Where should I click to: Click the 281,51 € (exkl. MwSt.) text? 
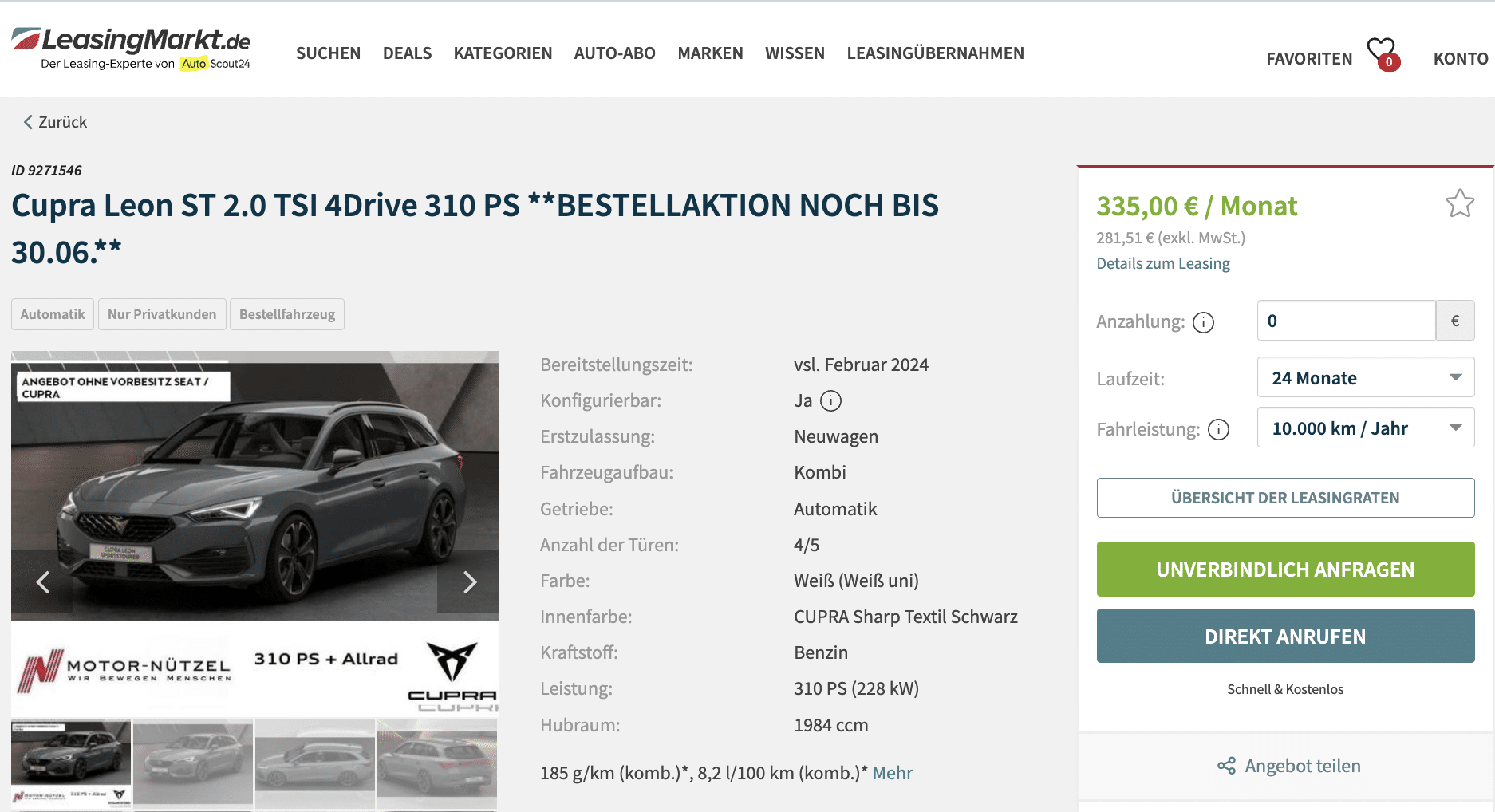coord(1170,238)
